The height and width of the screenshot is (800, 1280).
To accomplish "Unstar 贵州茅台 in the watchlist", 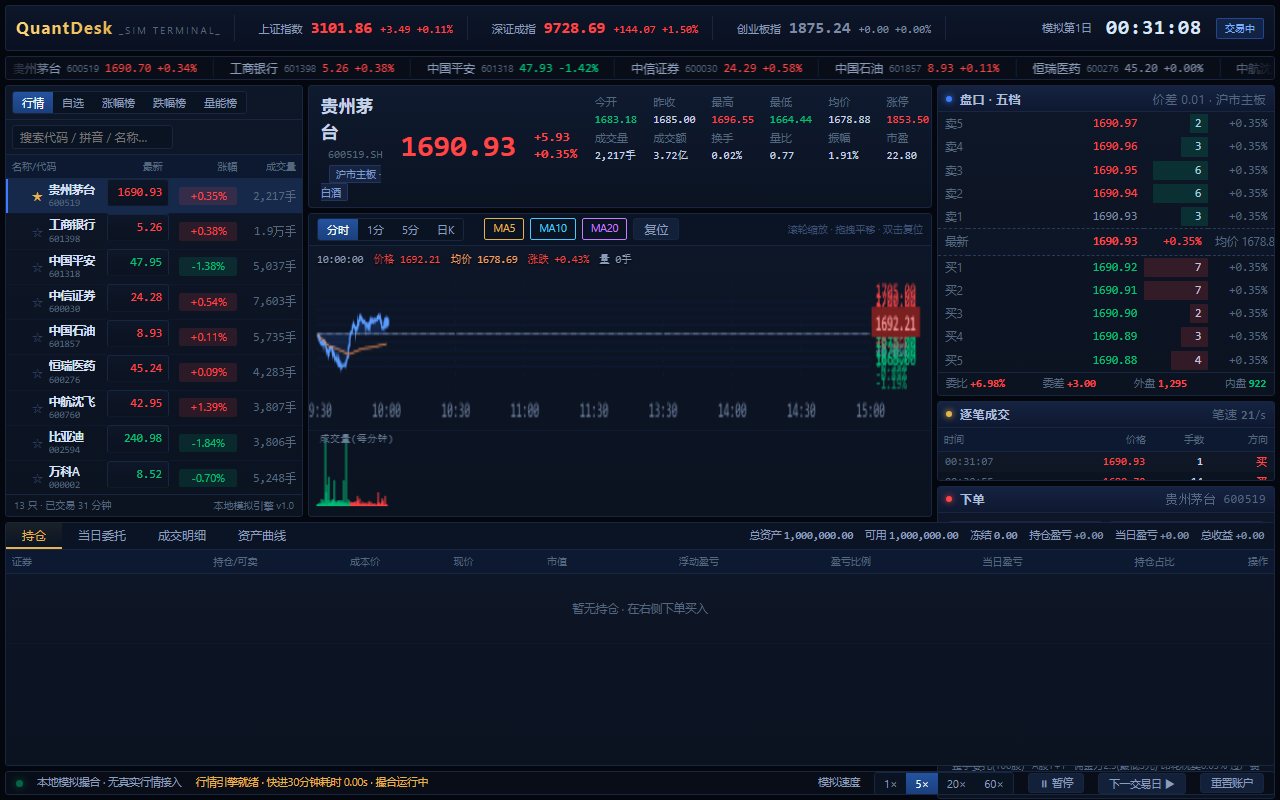I will coord(37,196).
